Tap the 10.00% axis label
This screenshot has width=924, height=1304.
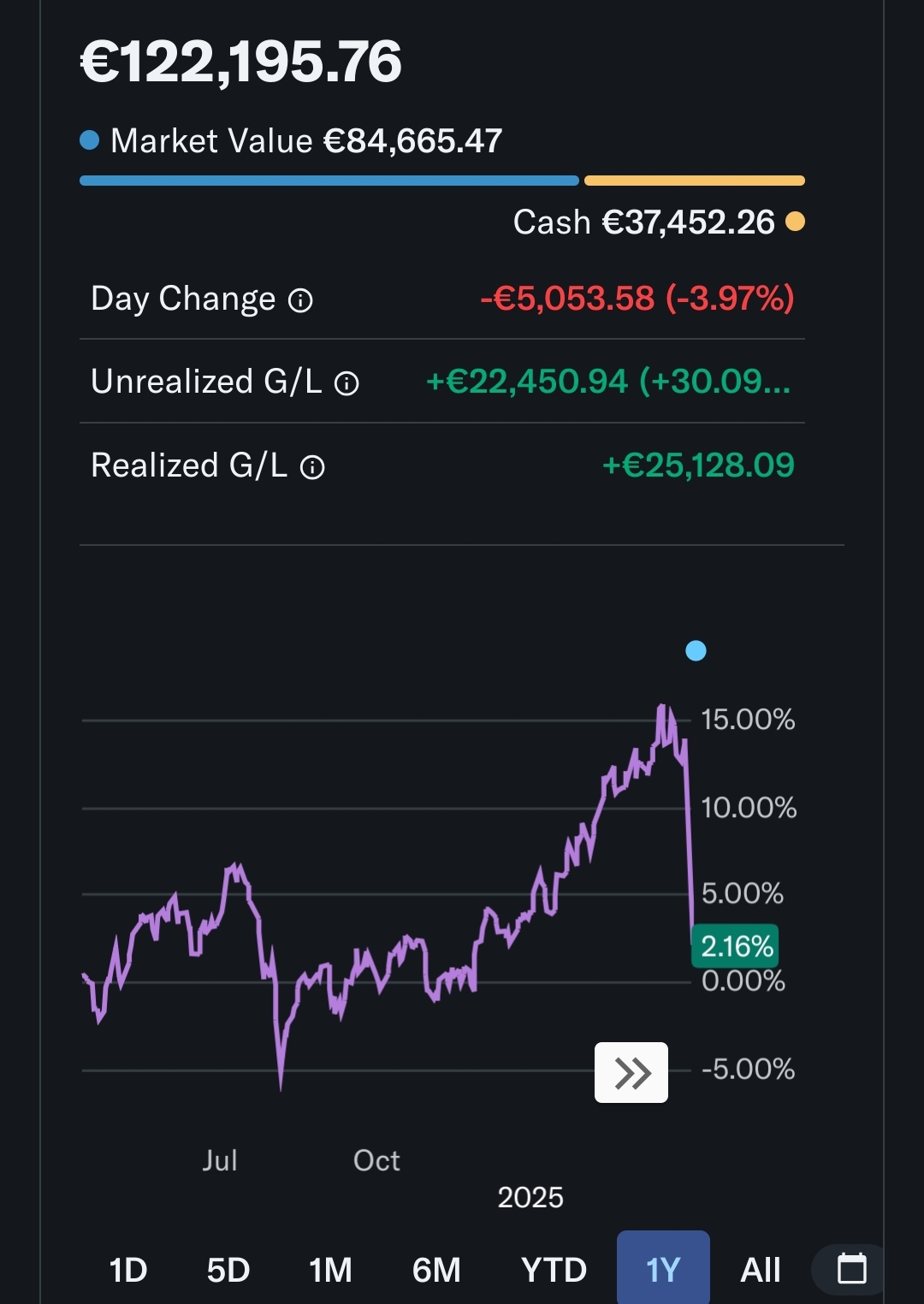(749, 808)
